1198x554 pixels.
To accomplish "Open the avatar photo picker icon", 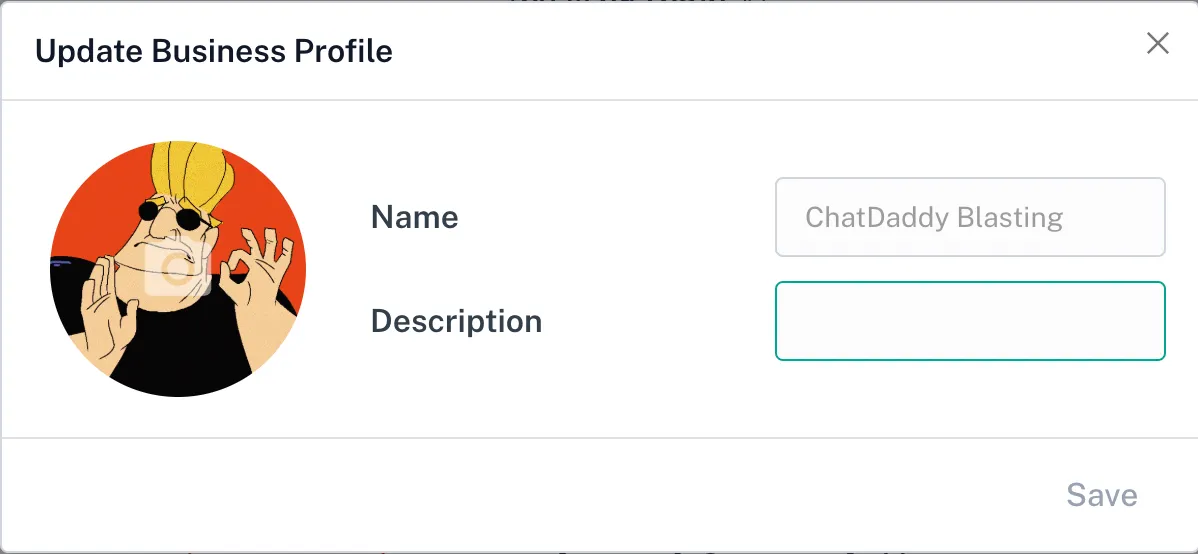I will tap(178, 270).
